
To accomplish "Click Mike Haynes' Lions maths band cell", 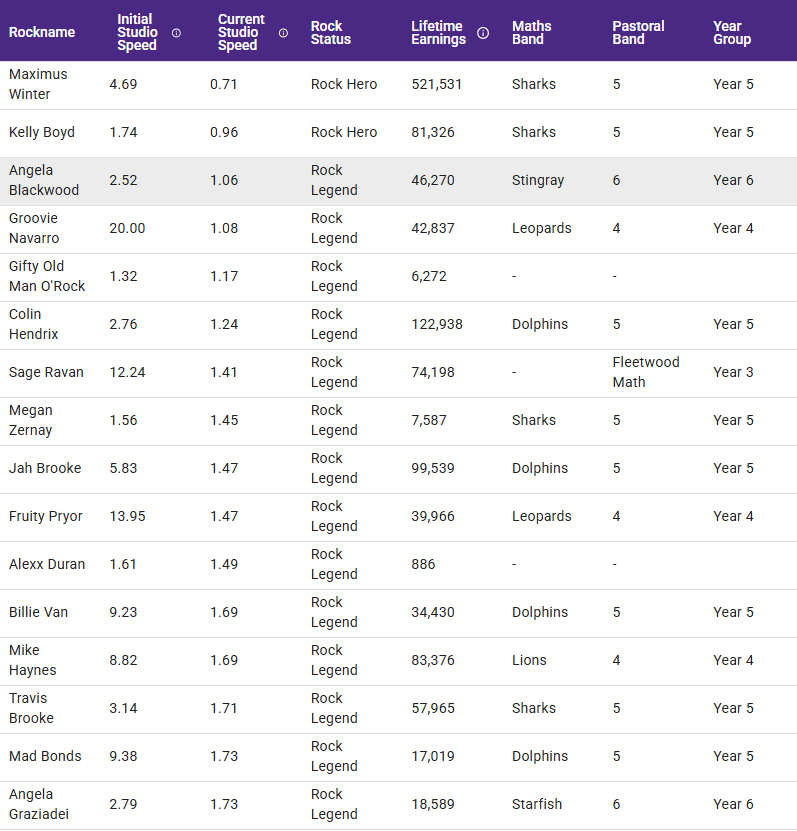I will pos(529,661).
